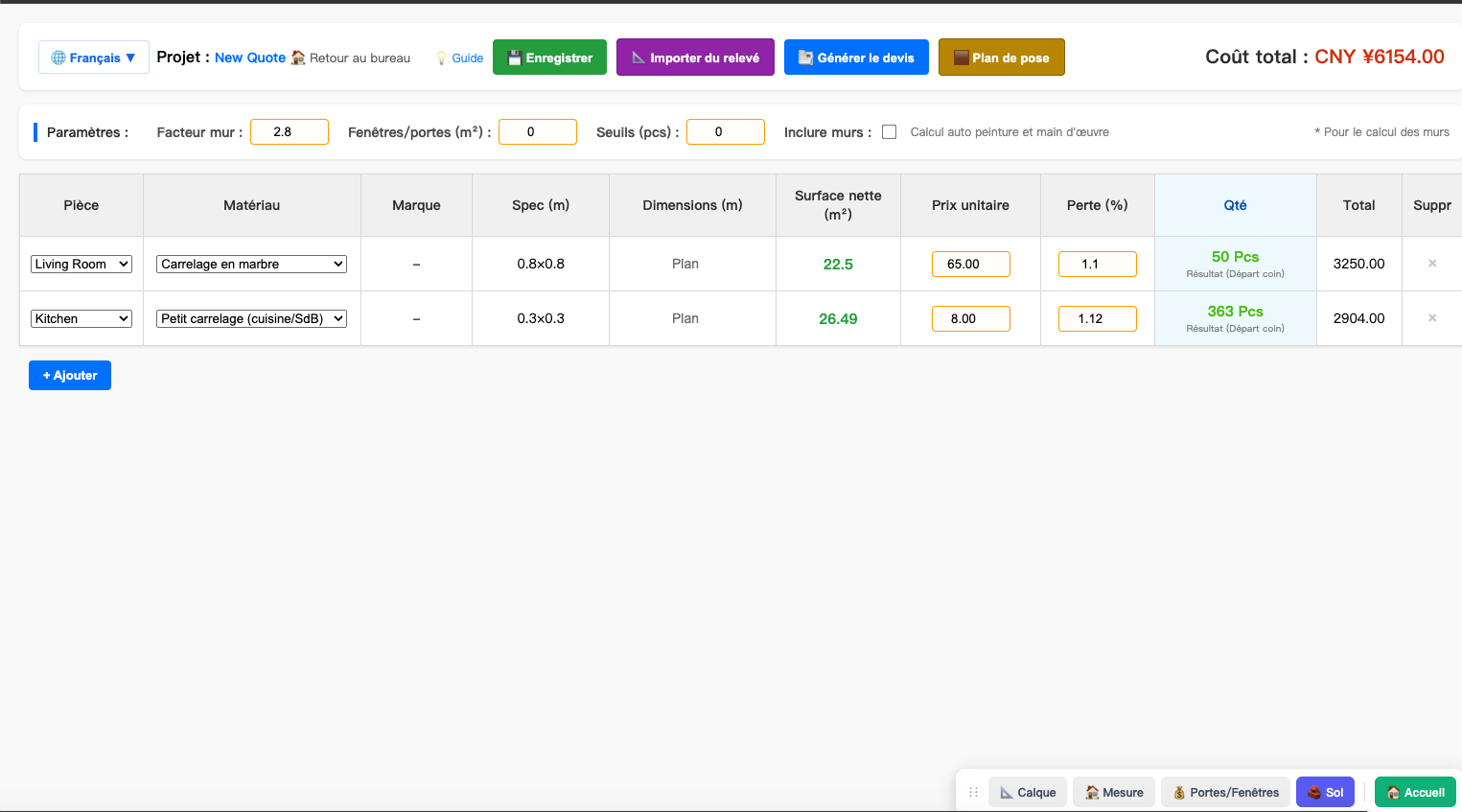Open the Petit carrelage material dropdown
This screenshot has height=812, width=1462.
point(251,318)
